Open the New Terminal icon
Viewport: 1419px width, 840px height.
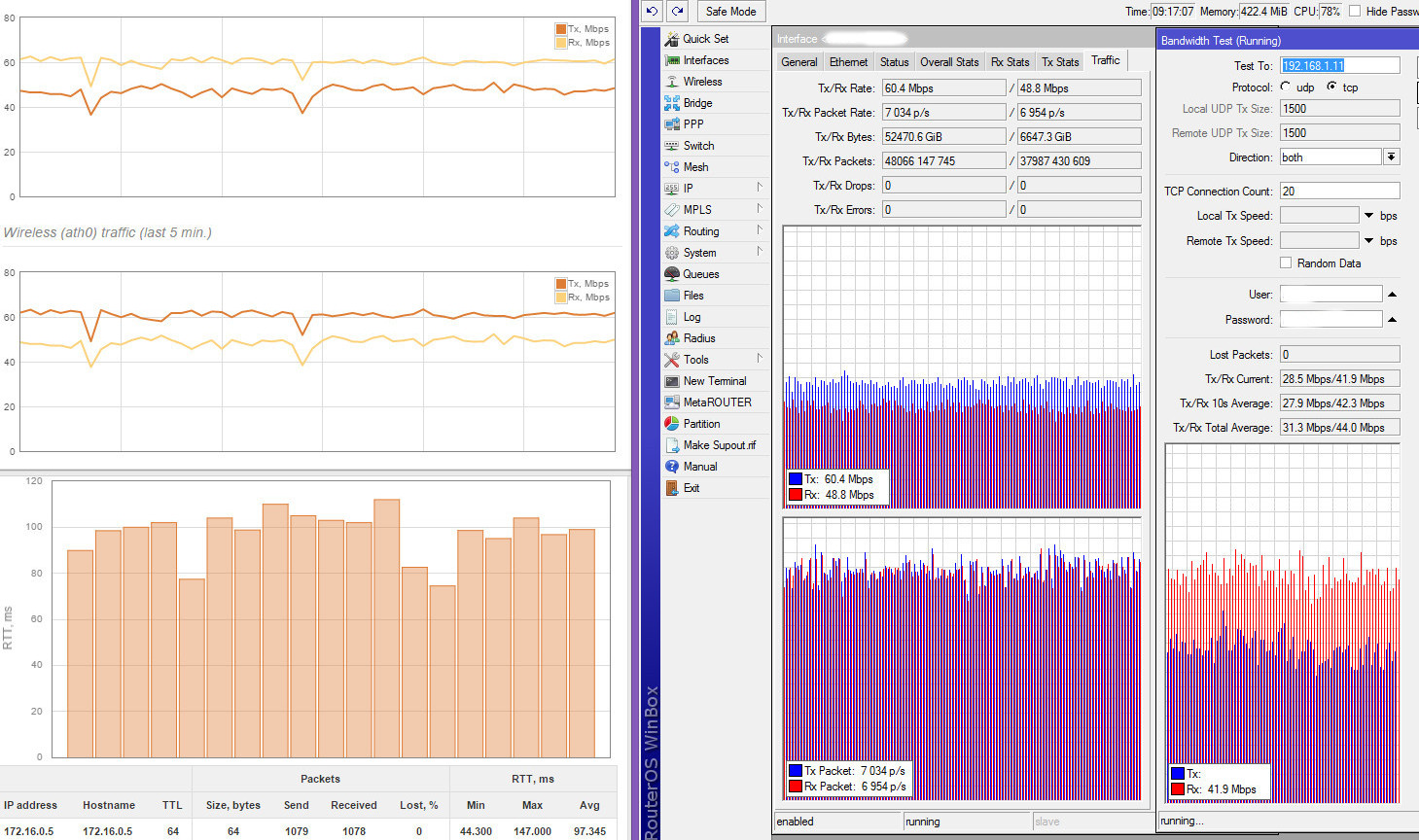point(671,381)
